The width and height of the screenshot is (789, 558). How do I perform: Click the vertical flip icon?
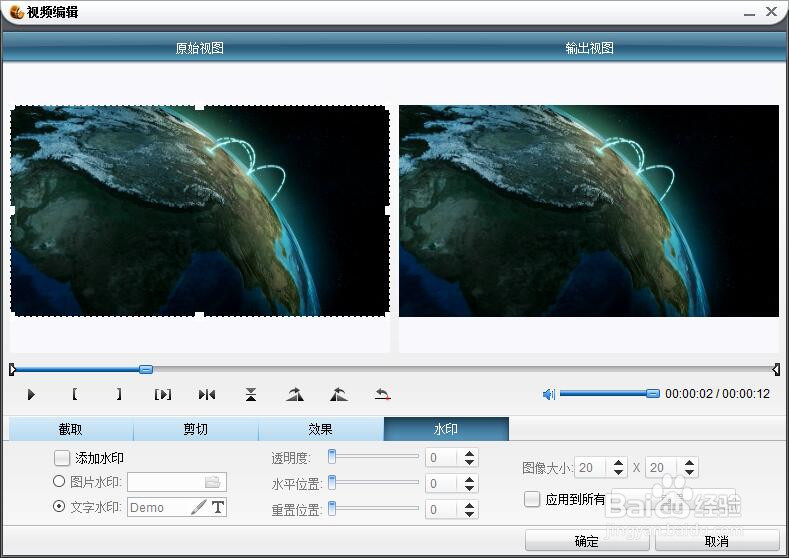251,394
